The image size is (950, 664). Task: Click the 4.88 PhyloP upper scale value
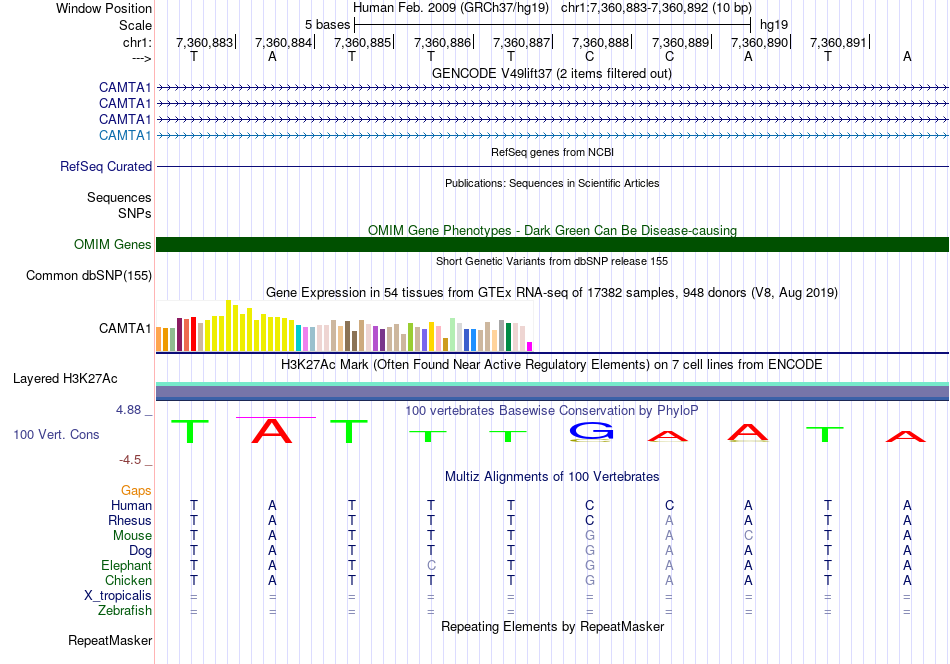[128, 410]
